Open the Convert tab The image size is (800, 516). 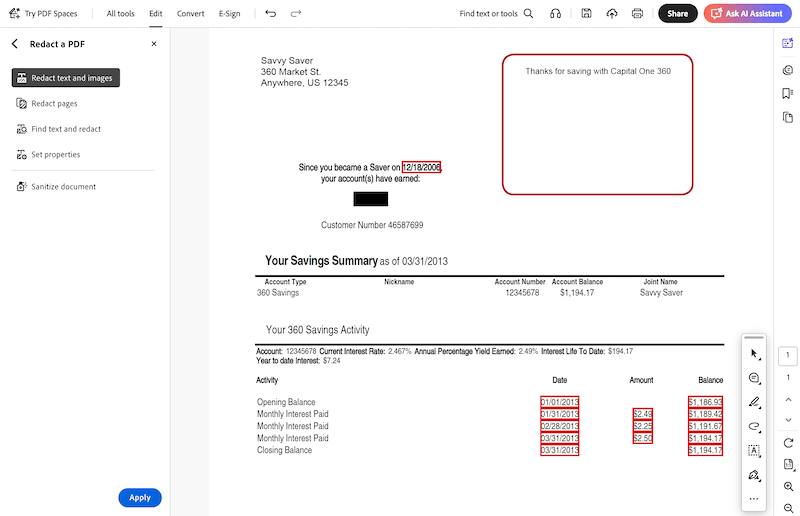[190, 14]
